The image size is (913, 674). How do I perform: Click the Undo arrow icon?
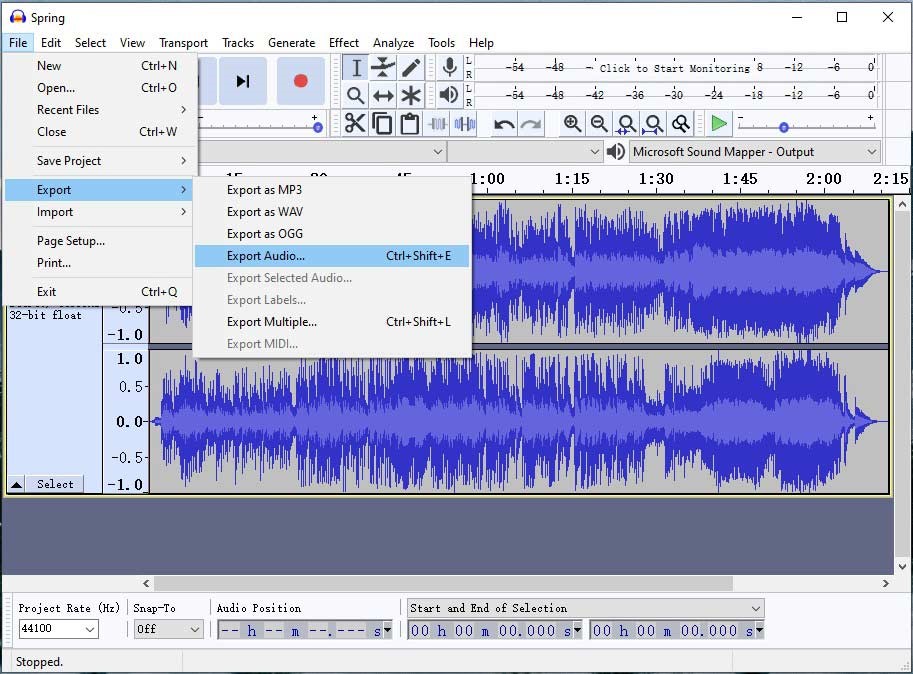tap(504, 124)
